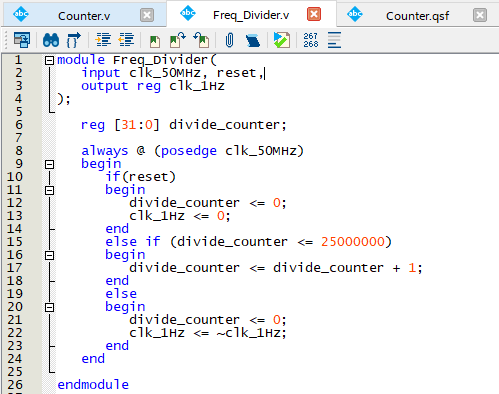Click the 'module' keyword on line 1
Viewport: 499px width, 394px height.
pos(81,60)
